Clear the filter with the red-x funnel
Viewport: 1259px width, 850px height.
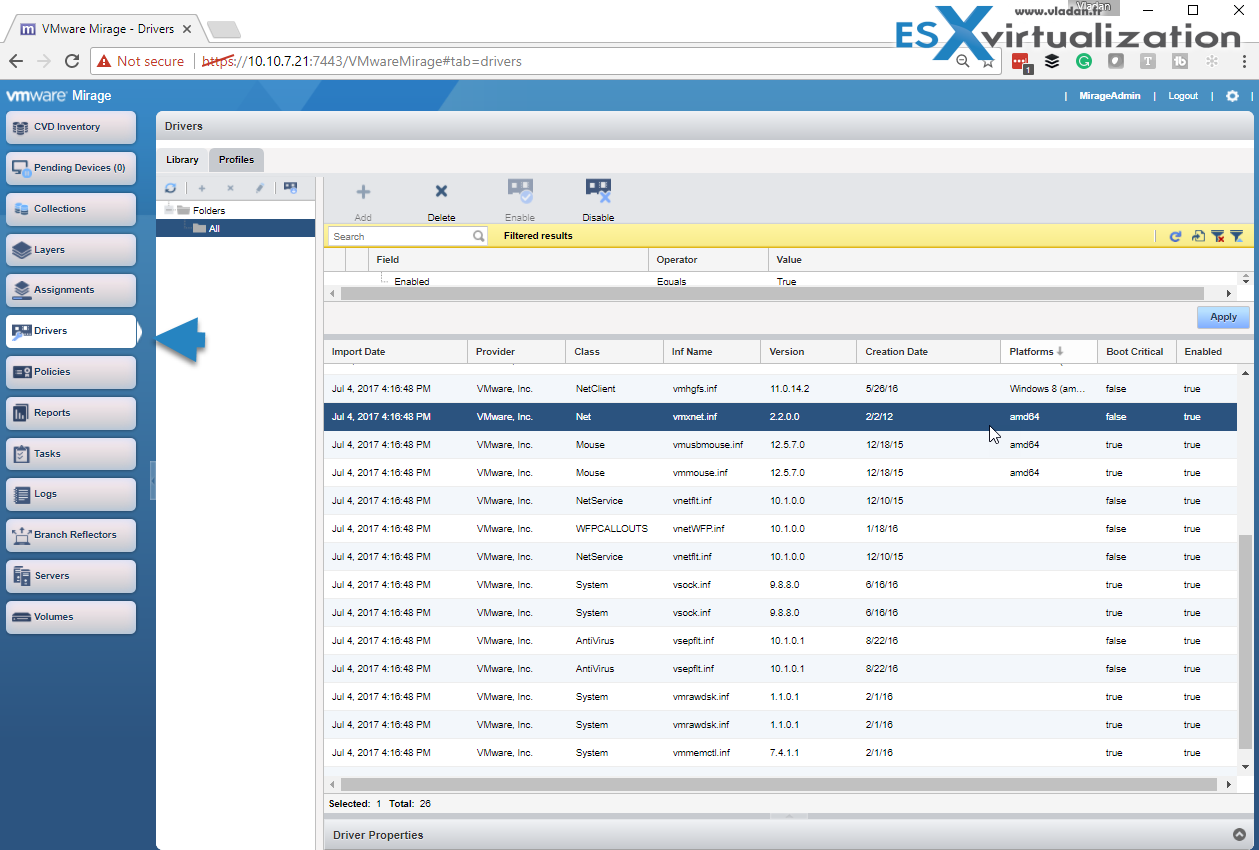click(x=1217, y=236)
